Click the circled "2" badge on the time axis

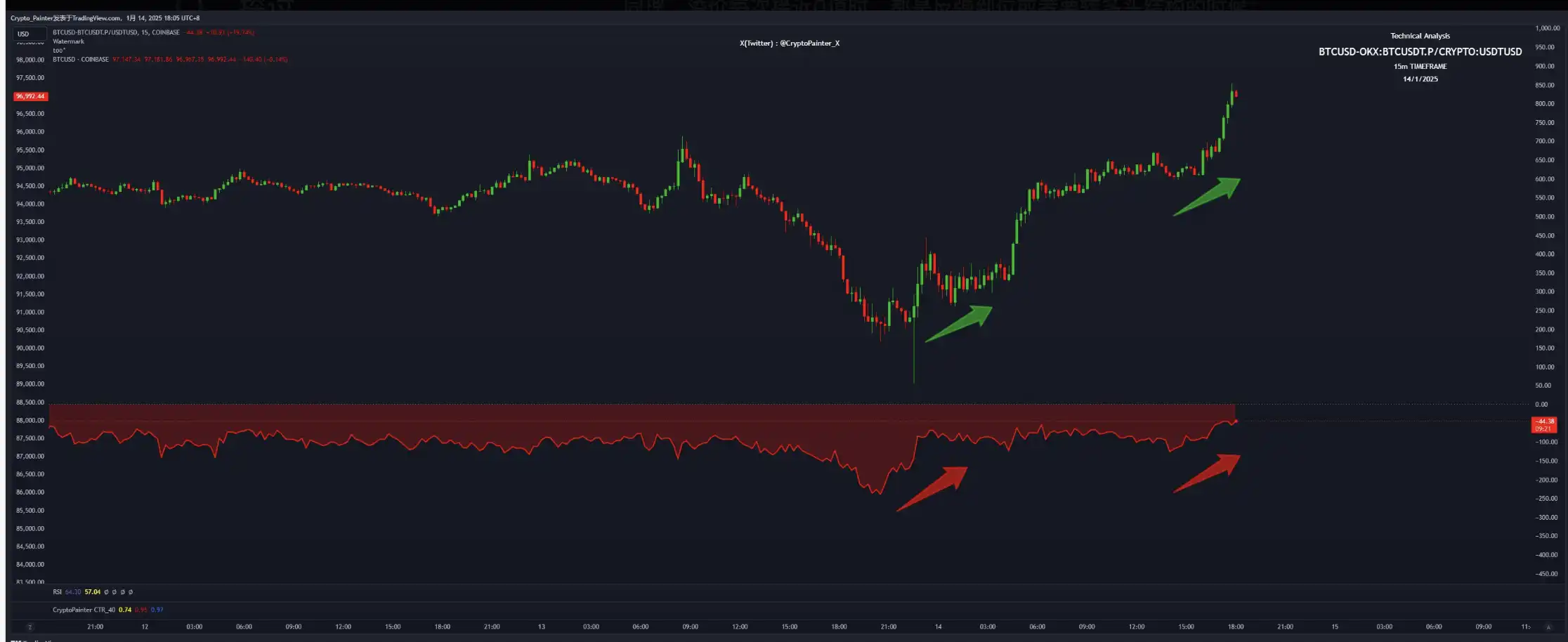pyautogui.click(x=30, y=627)
